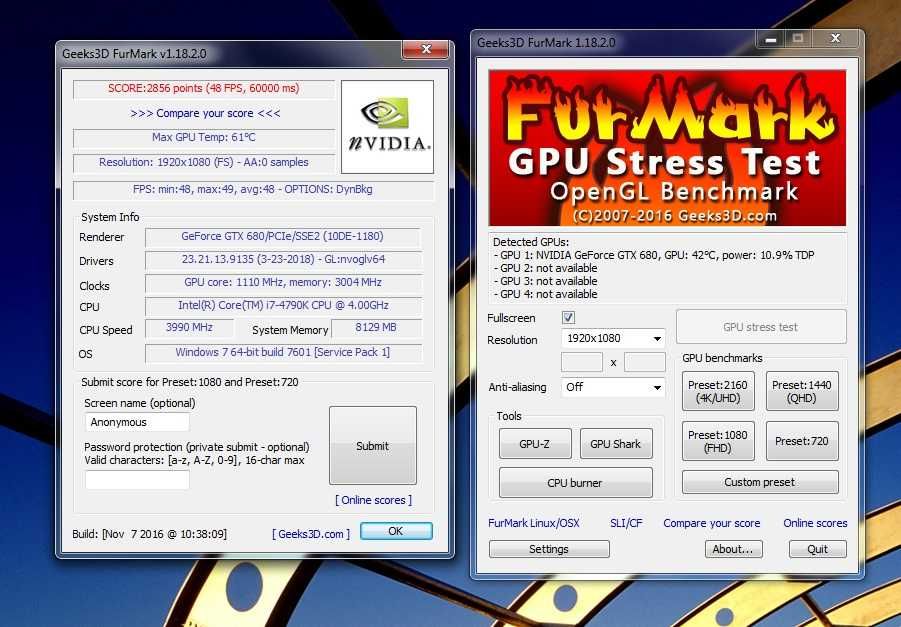
Task: Open the GPU-Z tool
Action: click(x=535, y=444)
